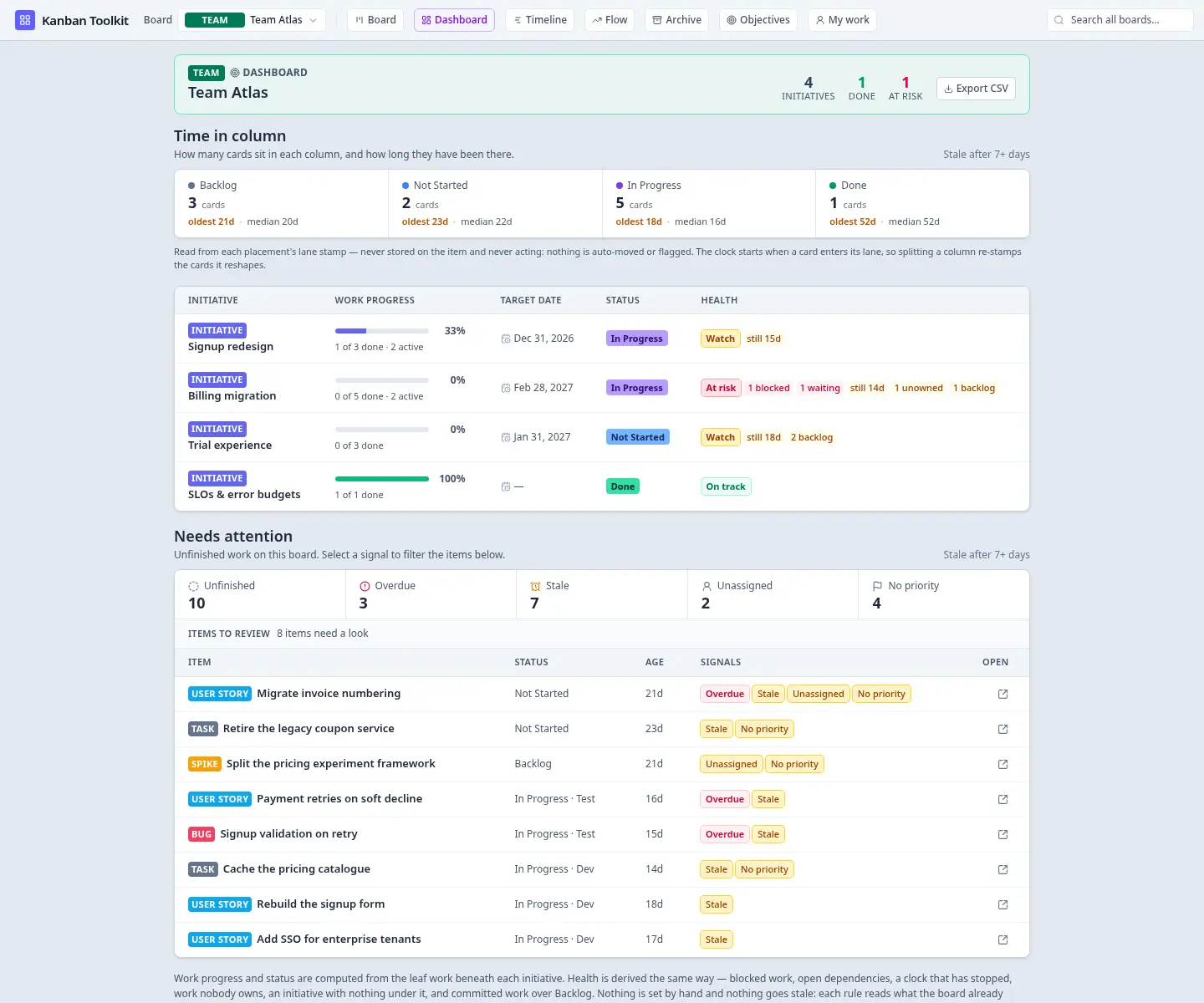Open Payment retries on soft decline item
1204x1003 pixels.
click(x=1002, y=799)
